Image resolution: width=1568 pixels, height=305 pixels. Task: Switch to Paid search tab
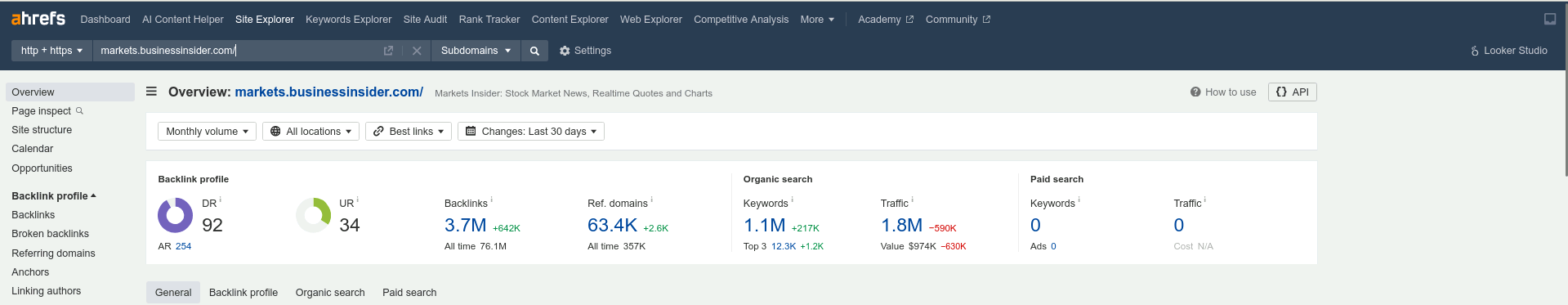pyautogui.click(x=409, y=292)
